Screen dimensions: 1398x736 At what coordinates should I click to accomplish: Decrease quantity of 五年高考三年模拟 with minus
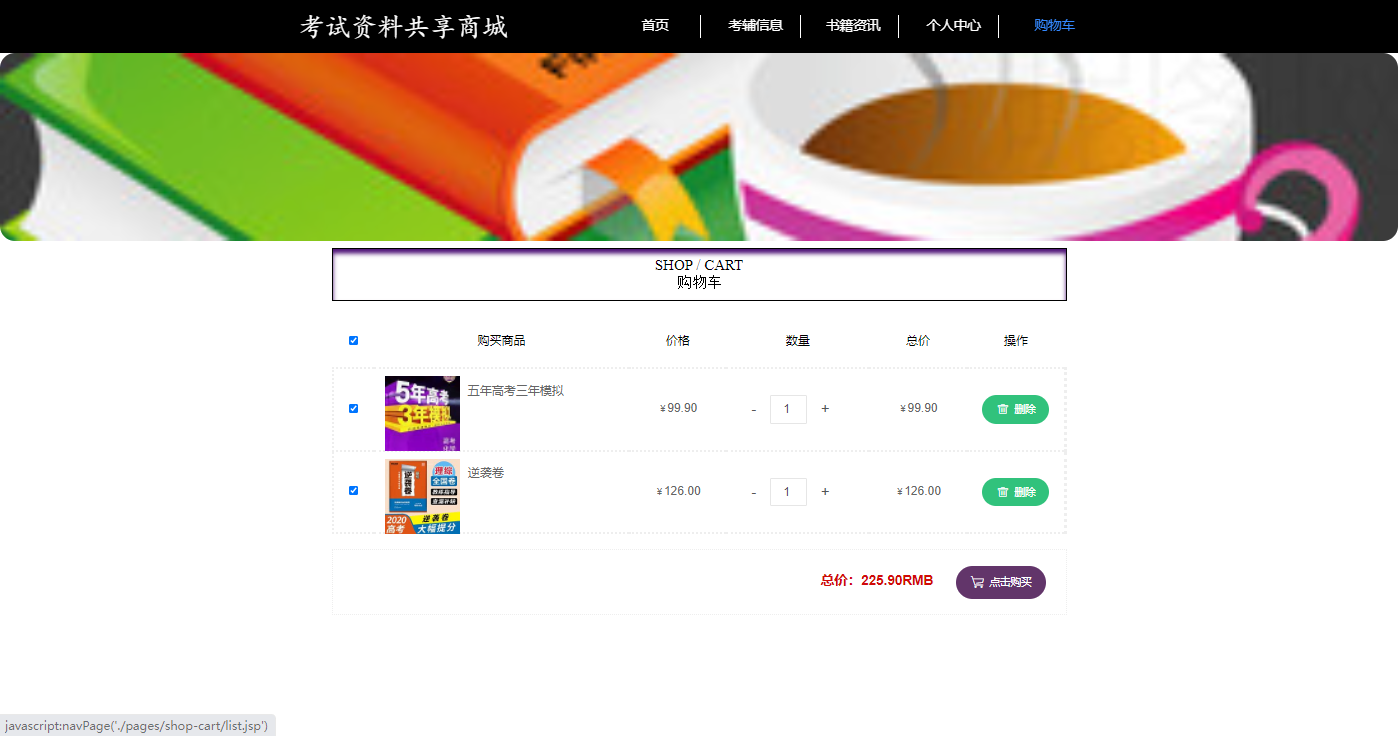tap(754, 409)
